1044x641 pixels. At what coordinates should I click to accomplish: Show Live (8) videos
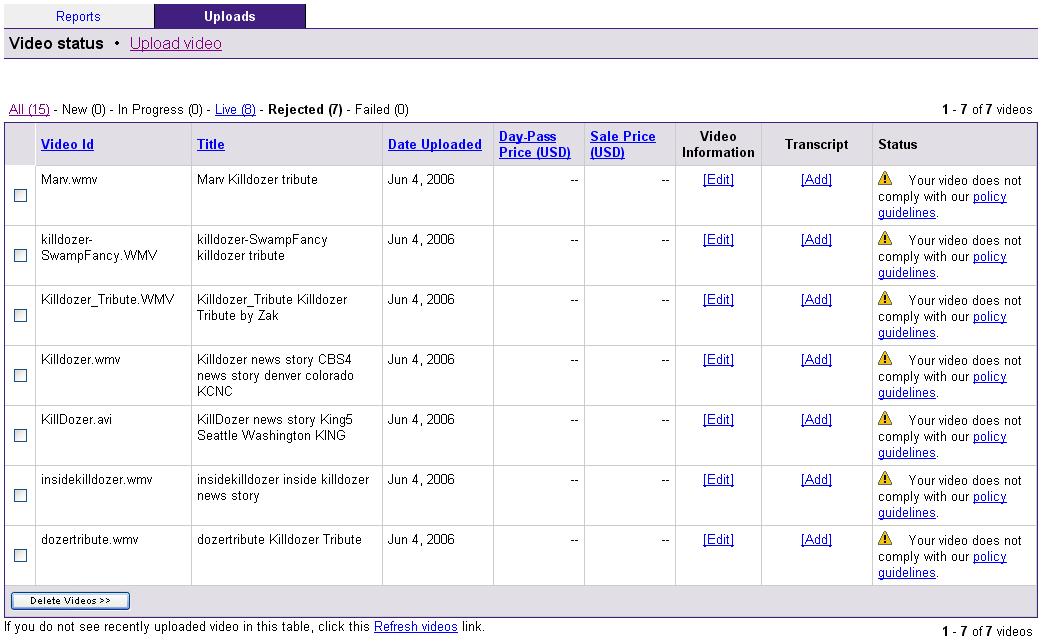click(x=235, y=110)
